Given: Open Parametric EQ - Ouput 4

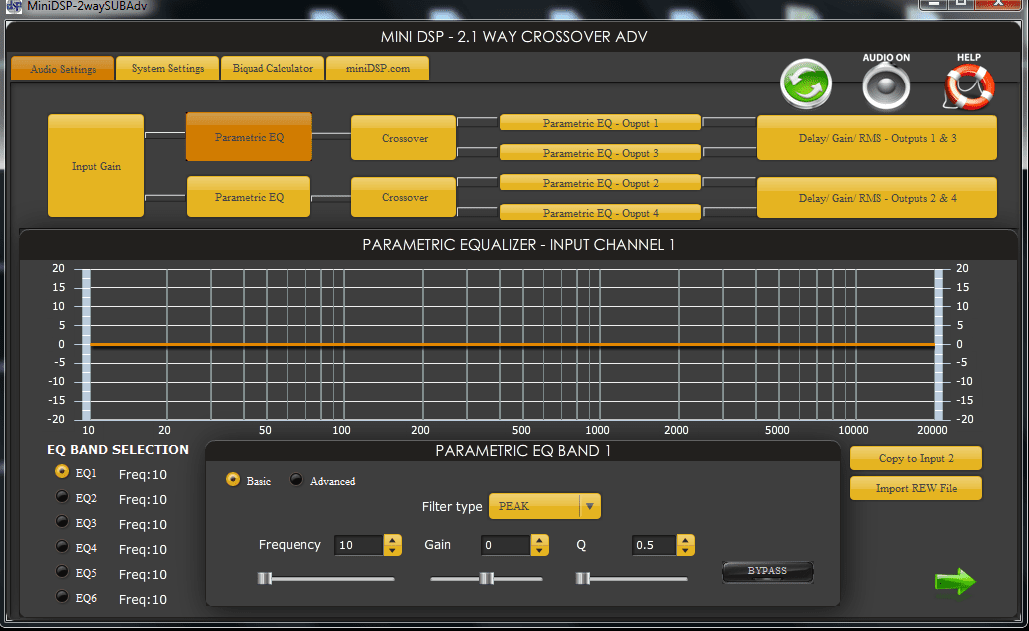Looking at the screenshot, I should [x=600, y=213].
